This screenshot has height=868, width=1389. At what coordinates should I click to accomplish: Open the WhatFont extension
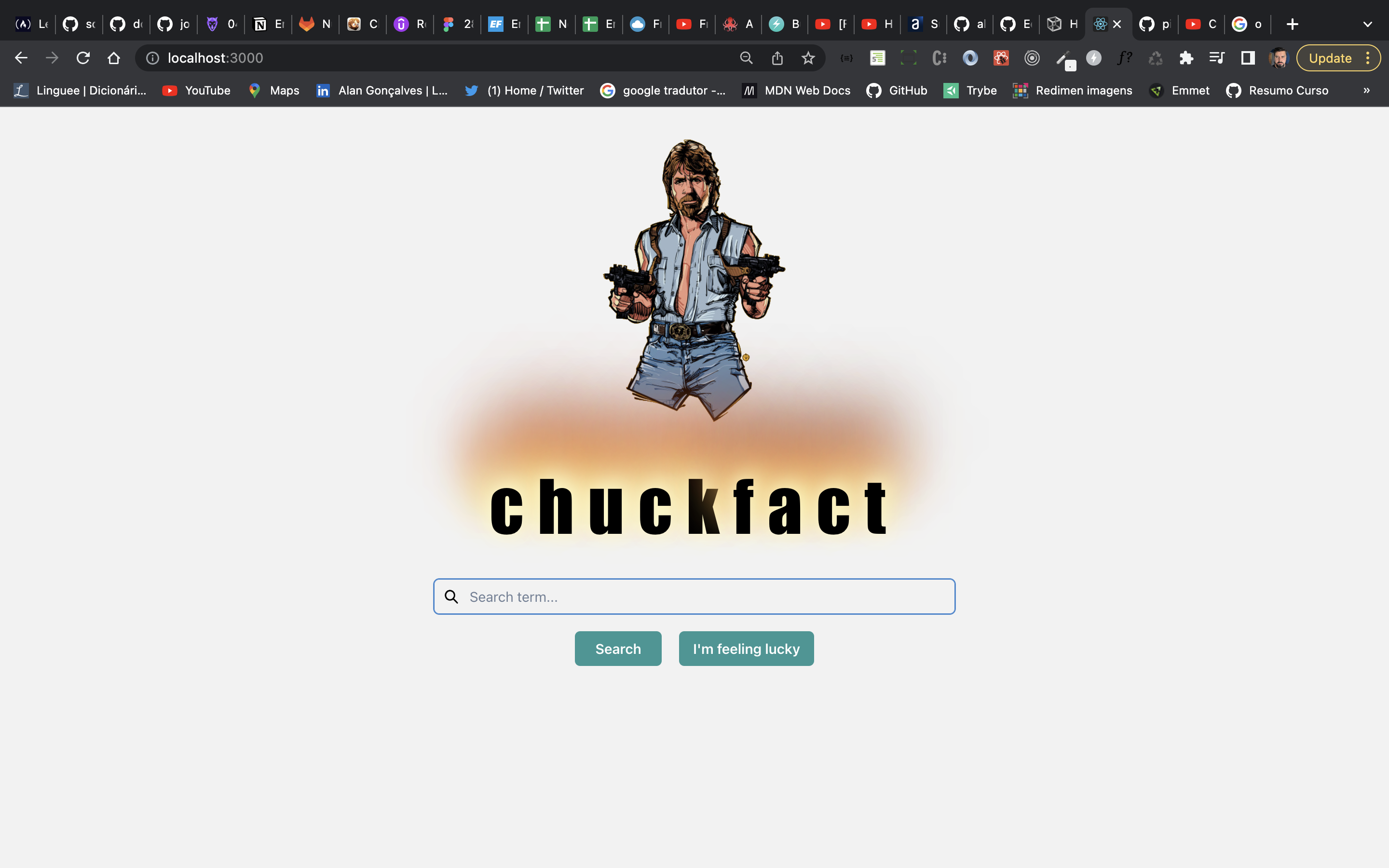(x=1125, y=58)
